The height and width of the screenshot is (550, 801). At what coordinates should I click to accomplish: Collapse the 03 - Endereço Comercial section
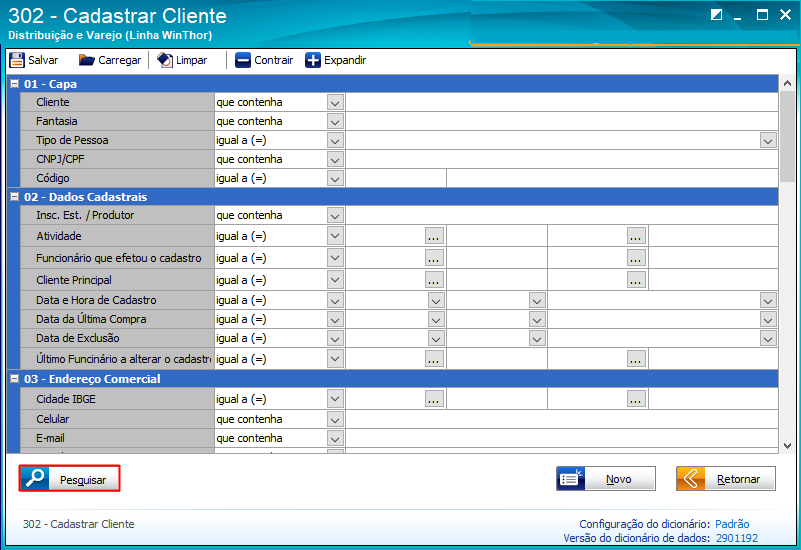(x=15, y=378)
